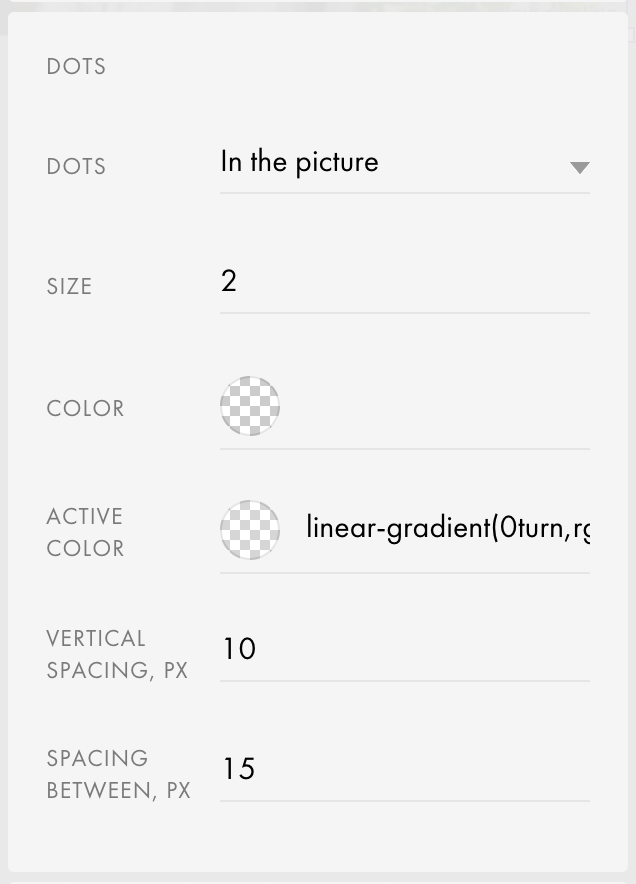636x884 pixels.
Task: Click the COLOR label
Action: (85, 408)
